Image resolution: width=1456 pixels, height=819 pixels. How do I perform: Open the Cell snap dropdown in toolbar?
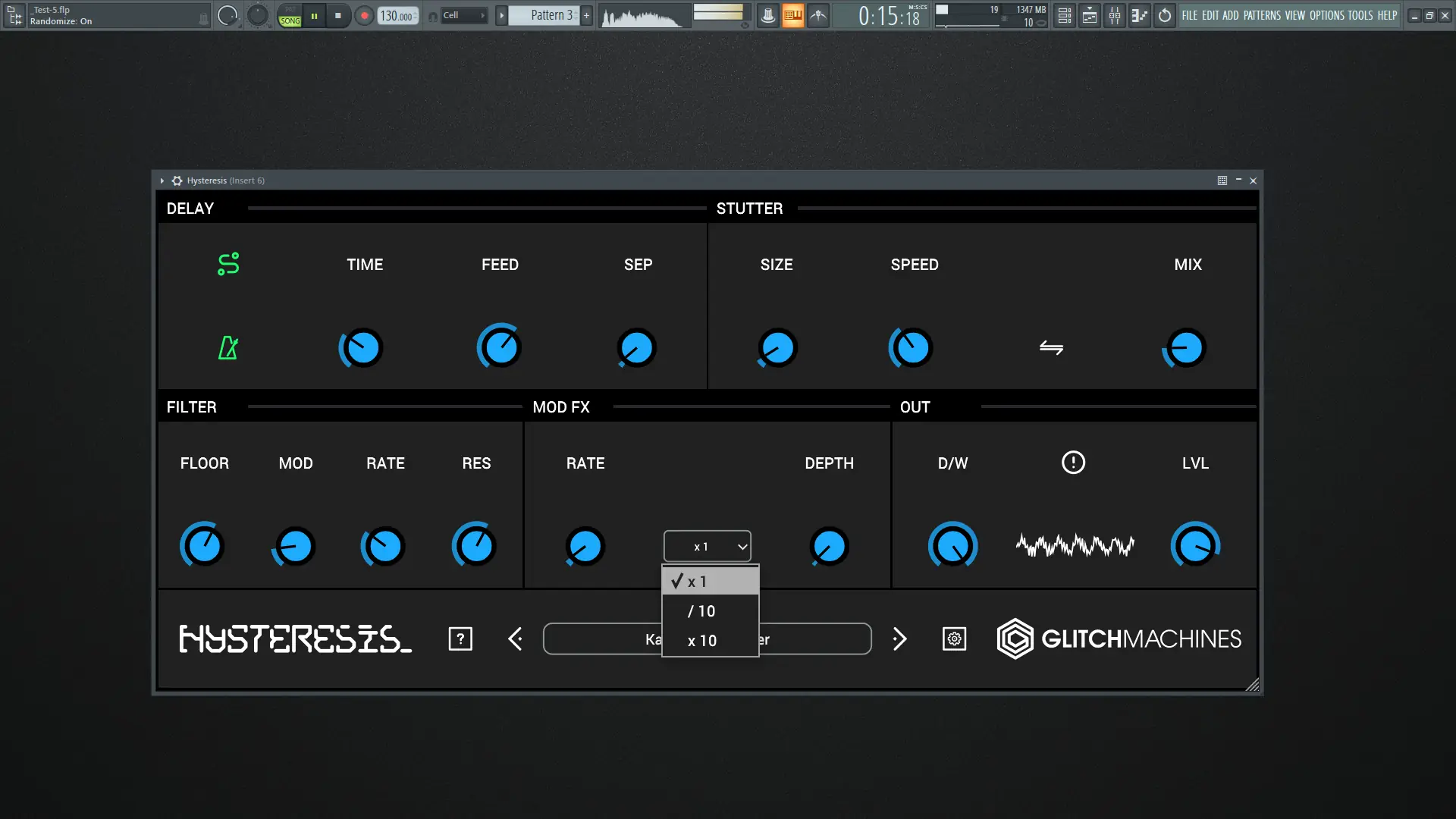463,15
